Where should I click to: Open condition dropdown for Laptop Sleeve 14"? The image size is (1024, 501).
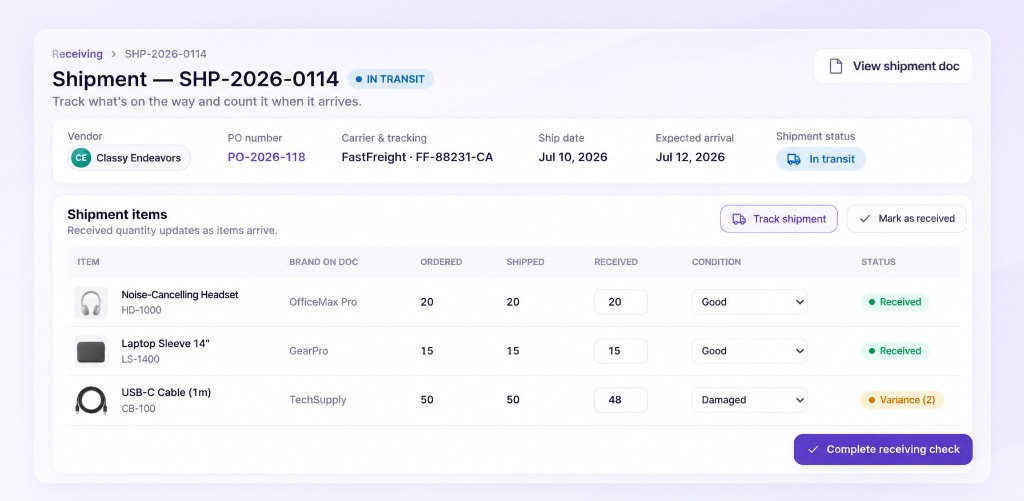(749, 351)
